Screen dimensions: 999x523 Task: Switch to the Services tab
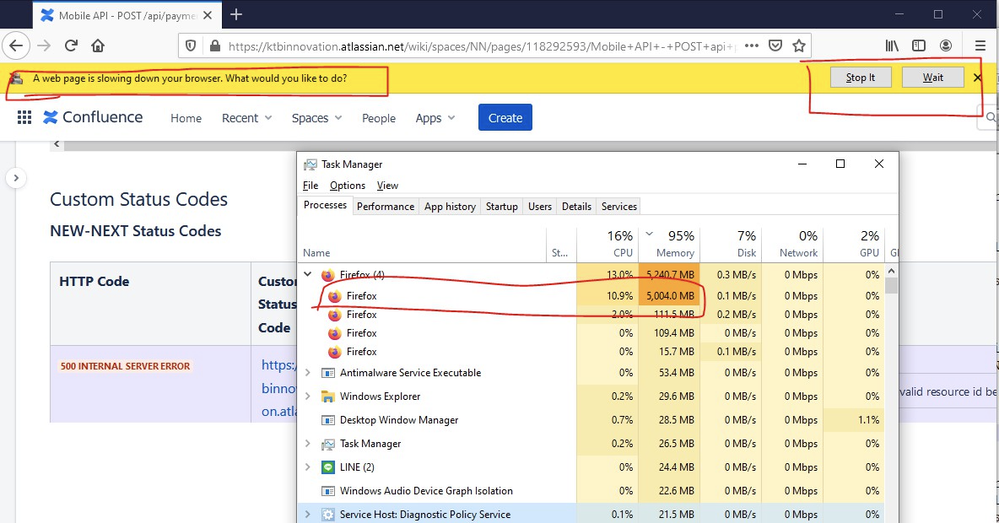tap(619, 206)
